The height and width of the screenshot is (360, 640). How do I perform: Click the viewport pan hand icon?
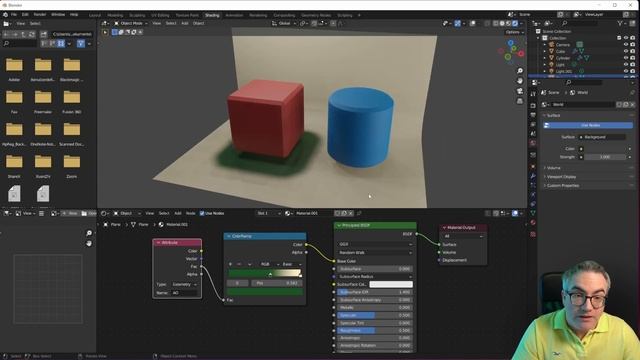520,81
